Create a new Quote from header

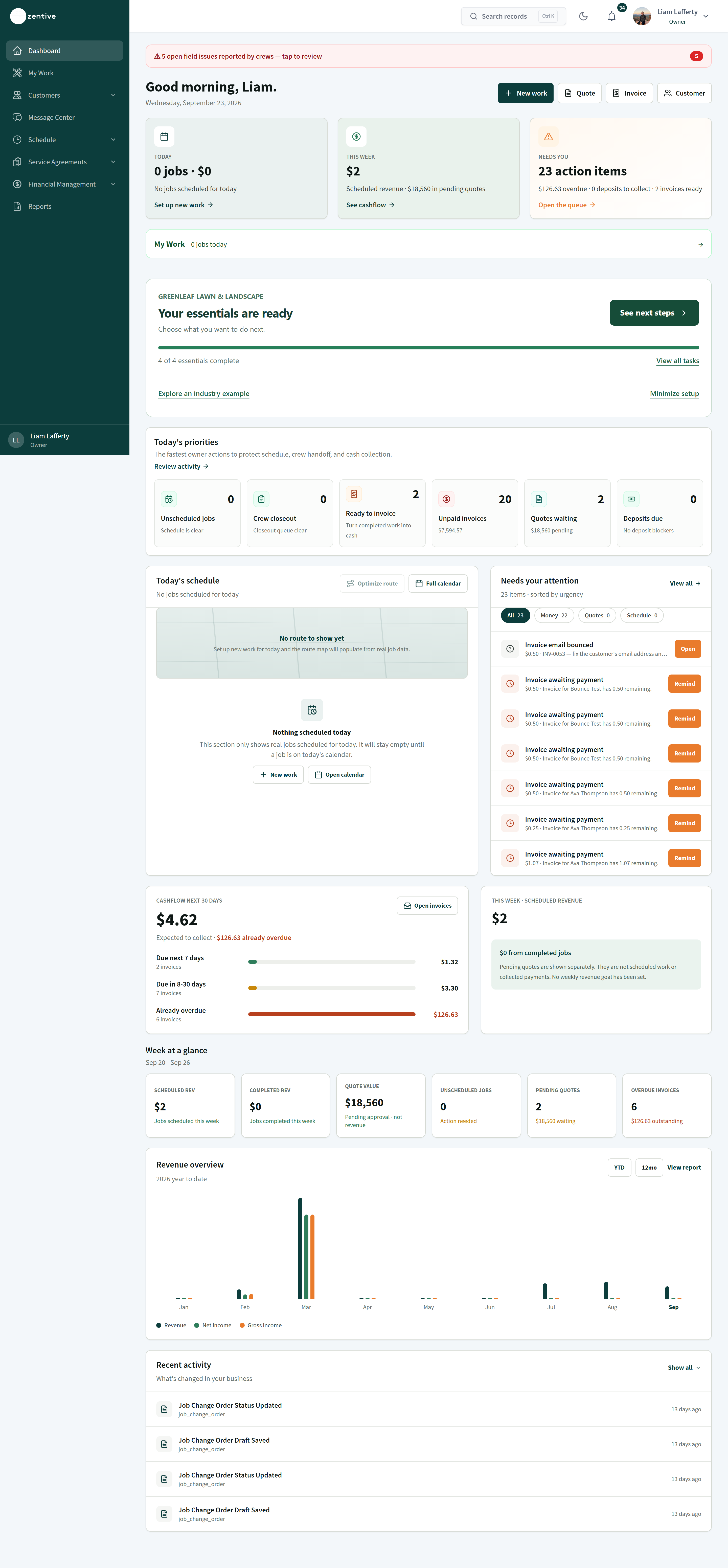579,93
